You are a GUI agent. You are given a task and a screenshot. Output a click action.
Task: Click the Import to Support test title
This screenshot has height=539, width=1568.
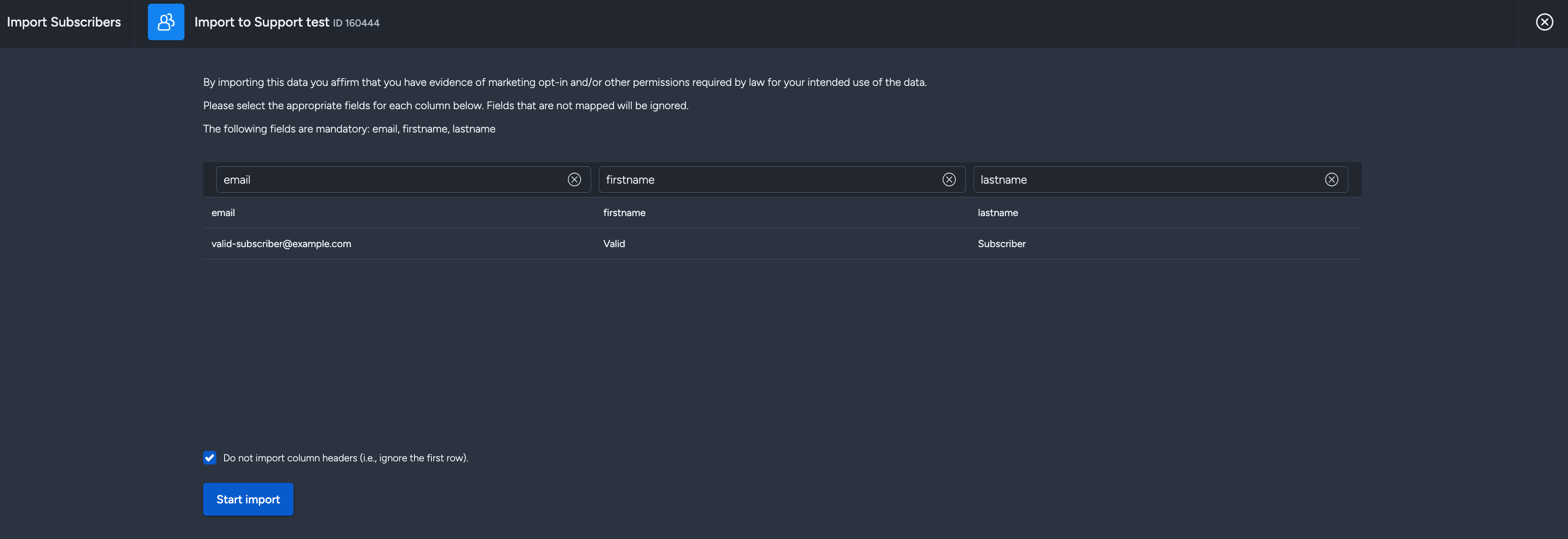click(x=262, y=22)
